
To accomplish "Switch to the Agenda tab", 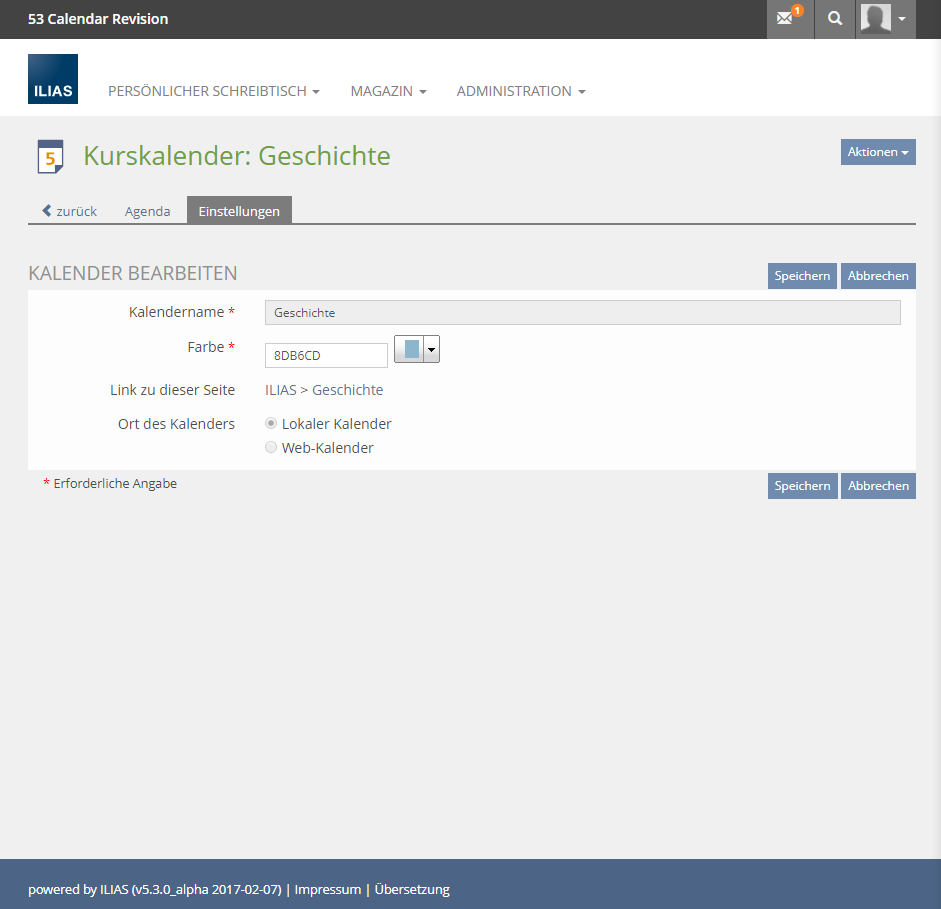I will [x=147, y=211].
